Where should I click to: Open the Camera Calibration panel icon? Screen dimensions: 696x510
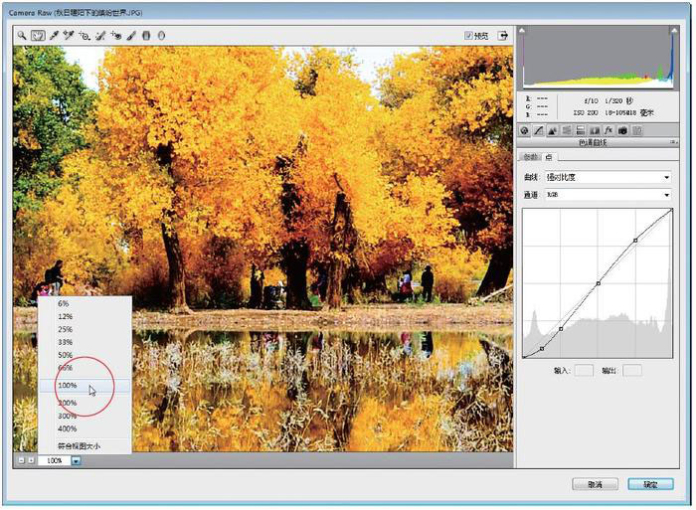coord(623,130)
